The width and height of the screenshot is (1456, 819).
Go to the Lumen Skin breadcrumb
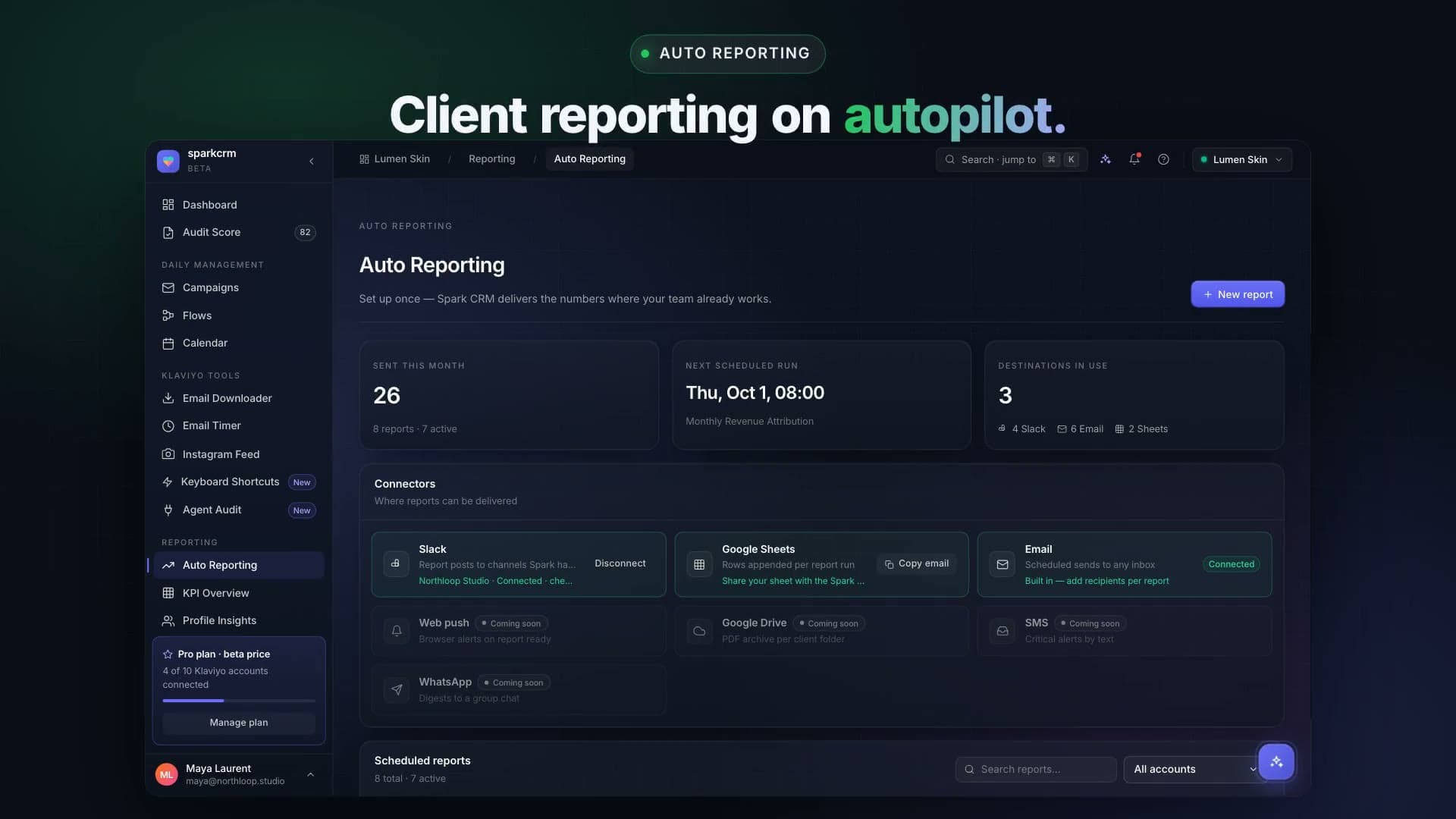tap(394, 158)
